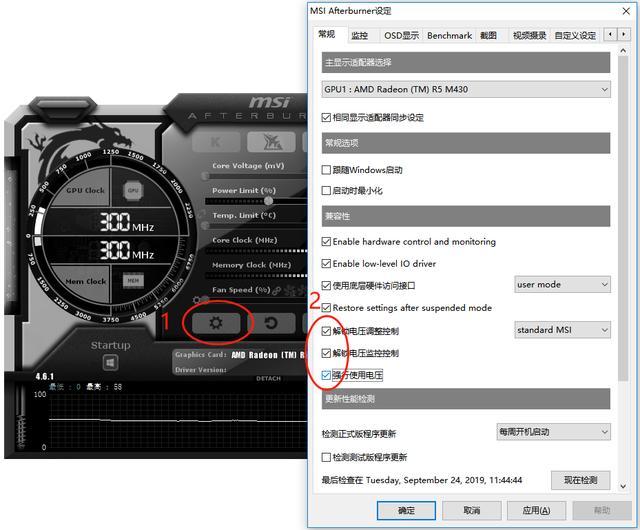Enable 启动时最小化 checkbox
The image size is (640, 530).
(326, 191)
